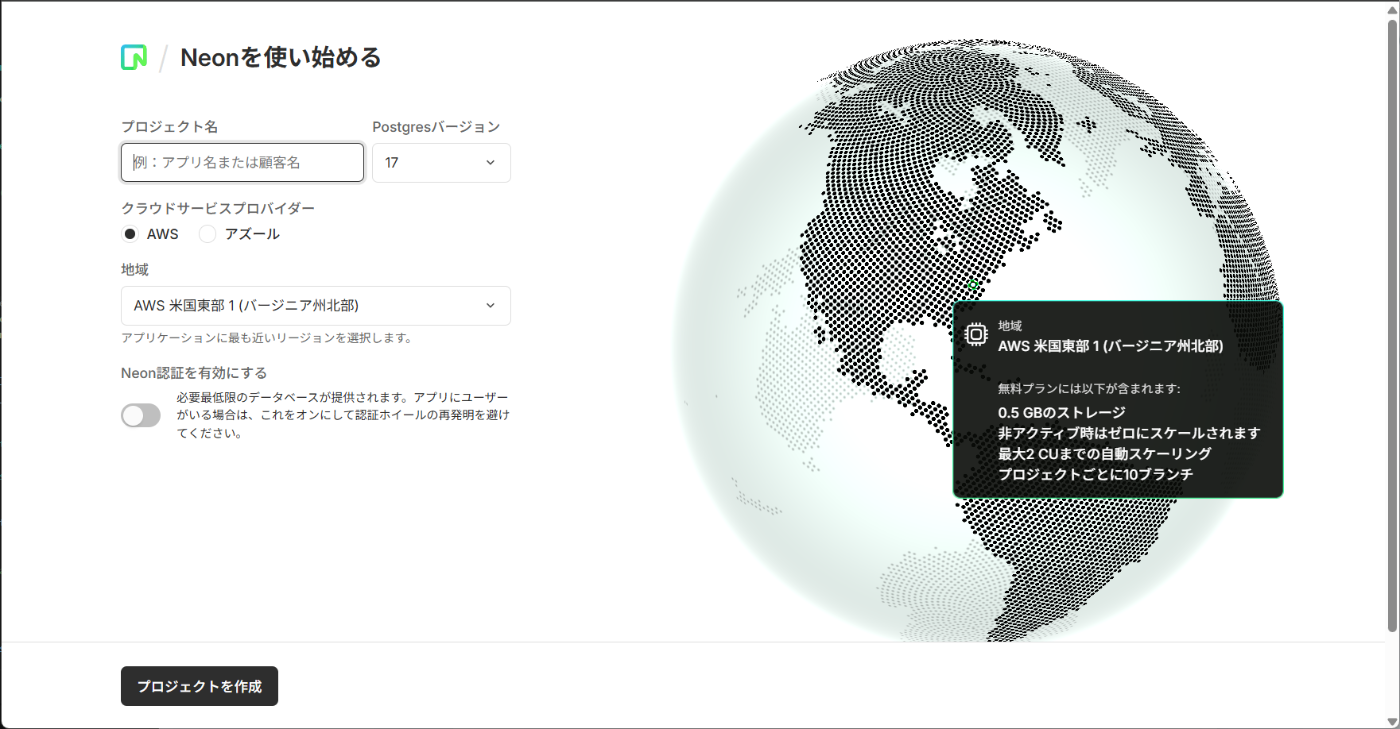Click 最大2 CUまでの自動スケーリング text
The image size is (1400, 729).
click(x=1105, y=454)
